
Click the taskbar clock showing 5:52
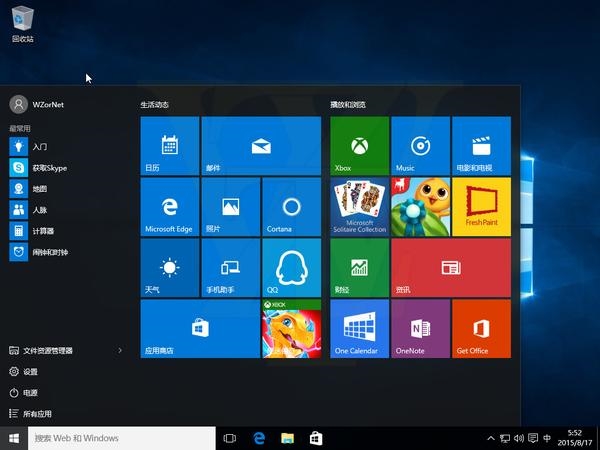tap(575, 438)
